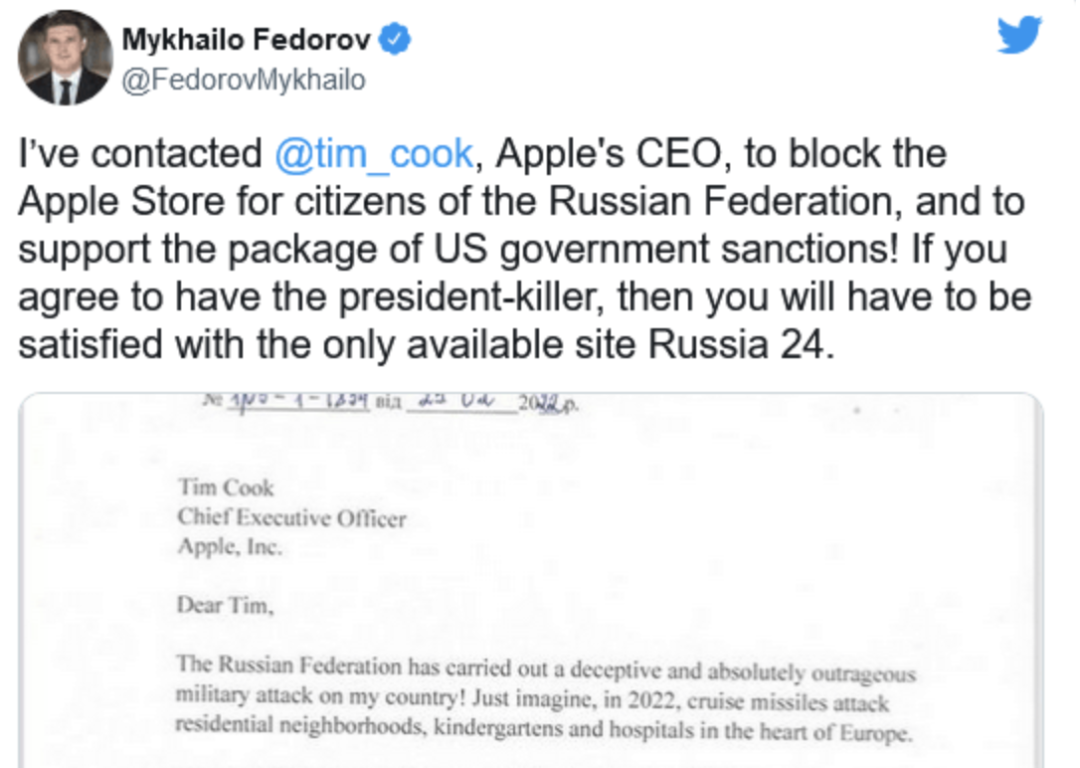Image resolution: width=1080 pixels, height=768 pixels.
Task: Click the @FedorovMykhailo handle
Action: [x=243, y=80]
